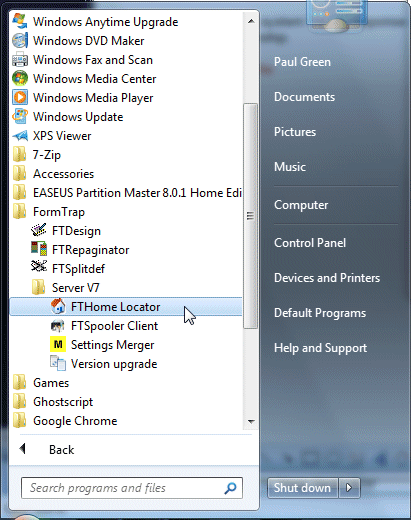
Task: Open the Pictures library
Action: point(295,132)
